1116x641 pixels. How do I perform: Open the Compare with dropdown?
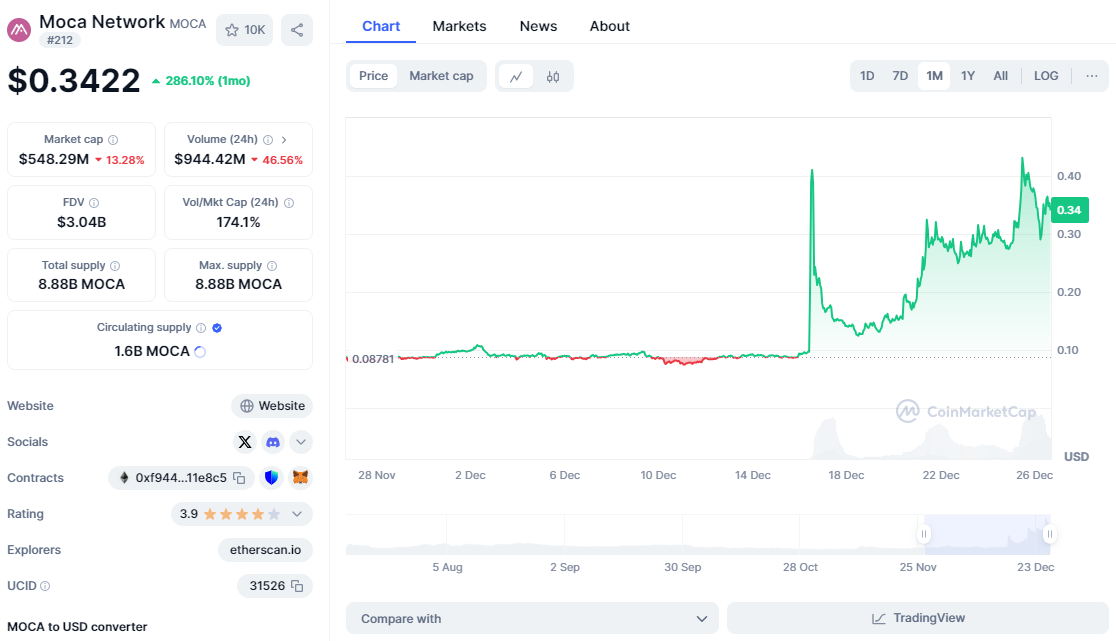[x=532, y=618]
